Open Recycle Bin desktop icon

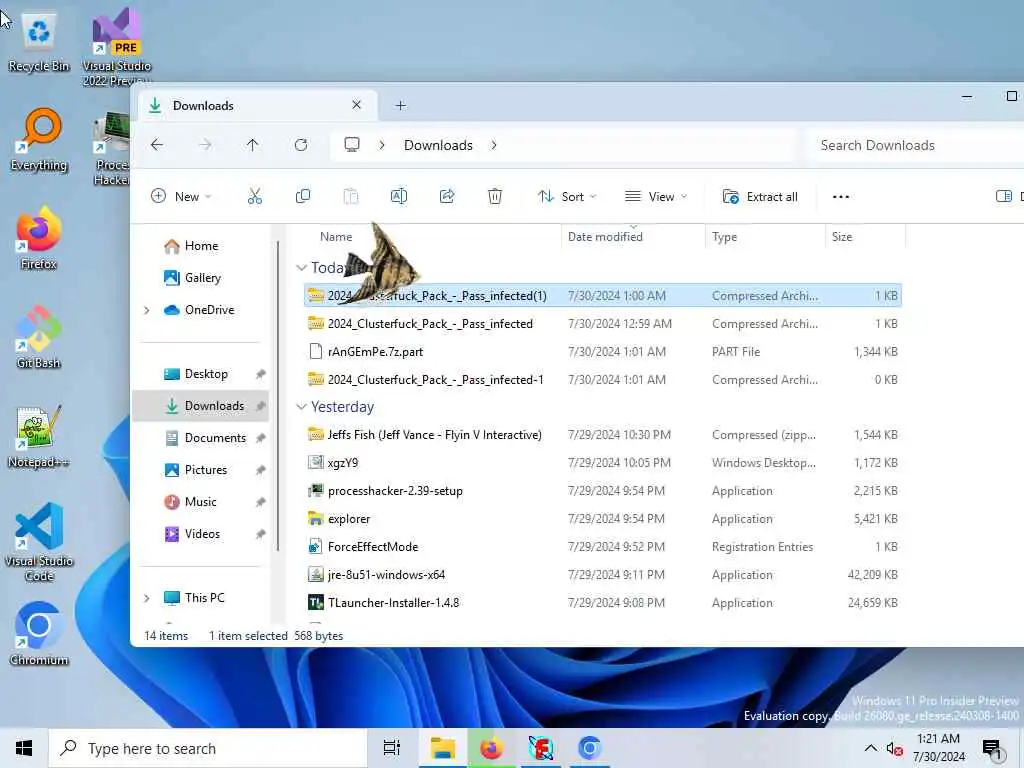click(39, 43)
